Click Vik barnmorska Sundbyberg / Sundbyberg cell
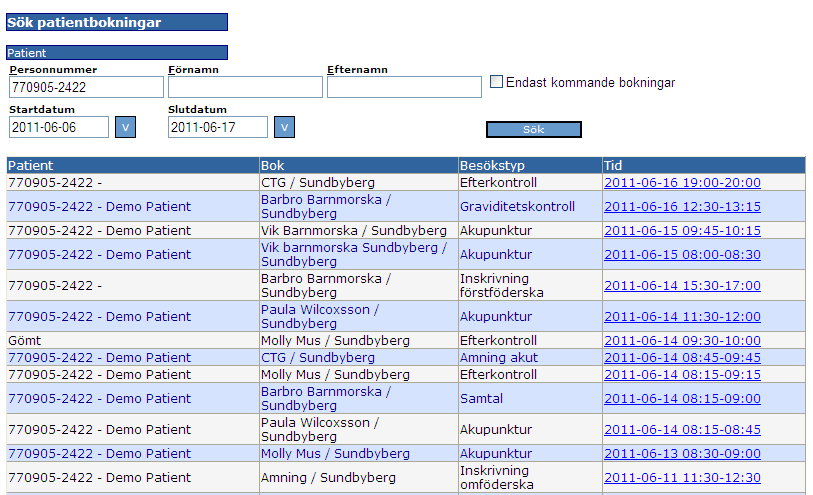813x495 pixels. (359, 254)
